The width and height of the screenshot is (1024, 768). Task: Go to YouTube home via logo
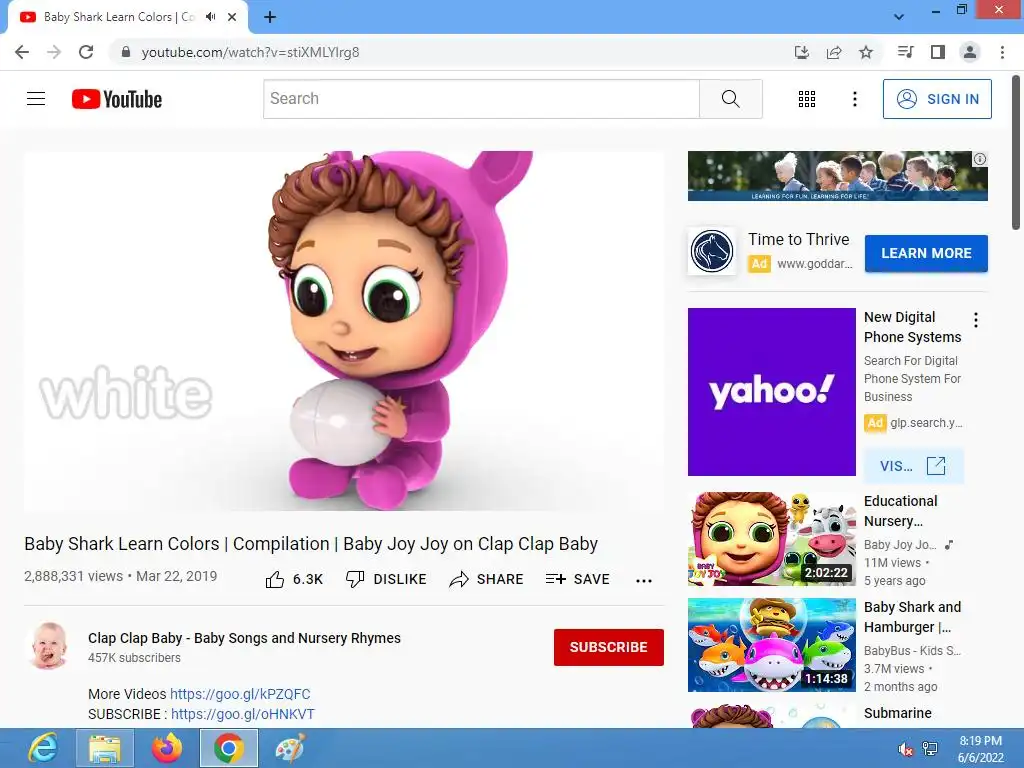point(117,99)
